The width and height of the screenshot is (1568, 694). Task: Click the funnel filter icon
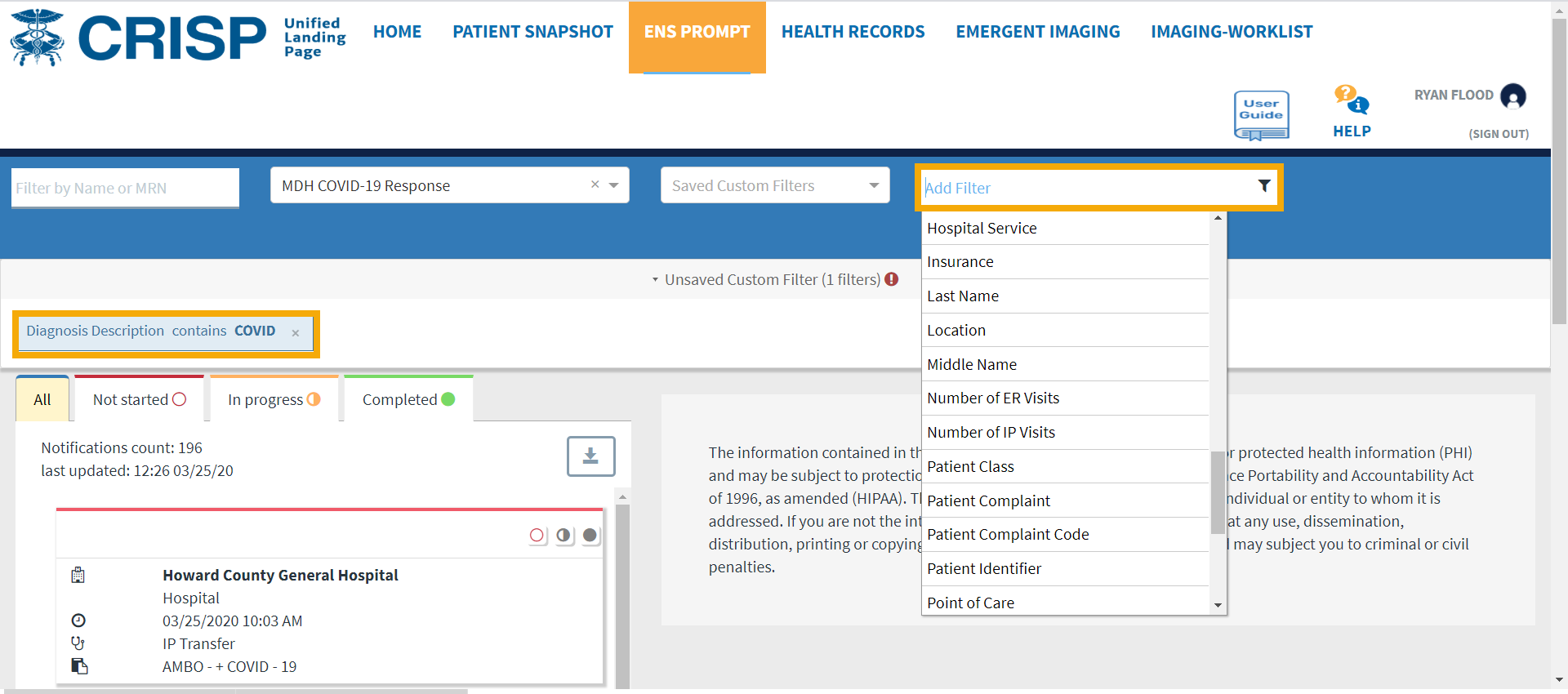1264,186
